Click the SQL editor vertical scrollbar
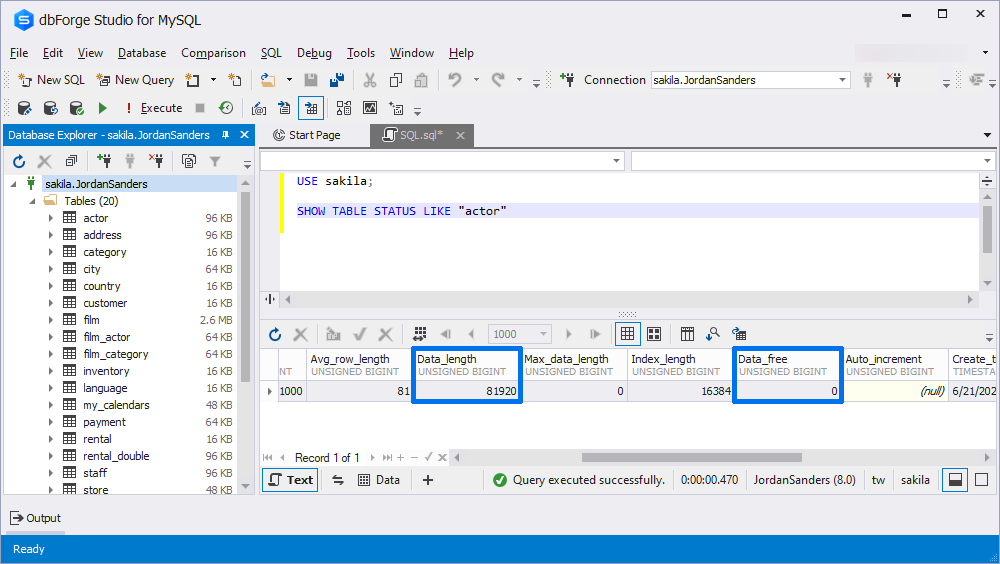The width and height of the screenshot is (1000, 564). pos(987,228)
